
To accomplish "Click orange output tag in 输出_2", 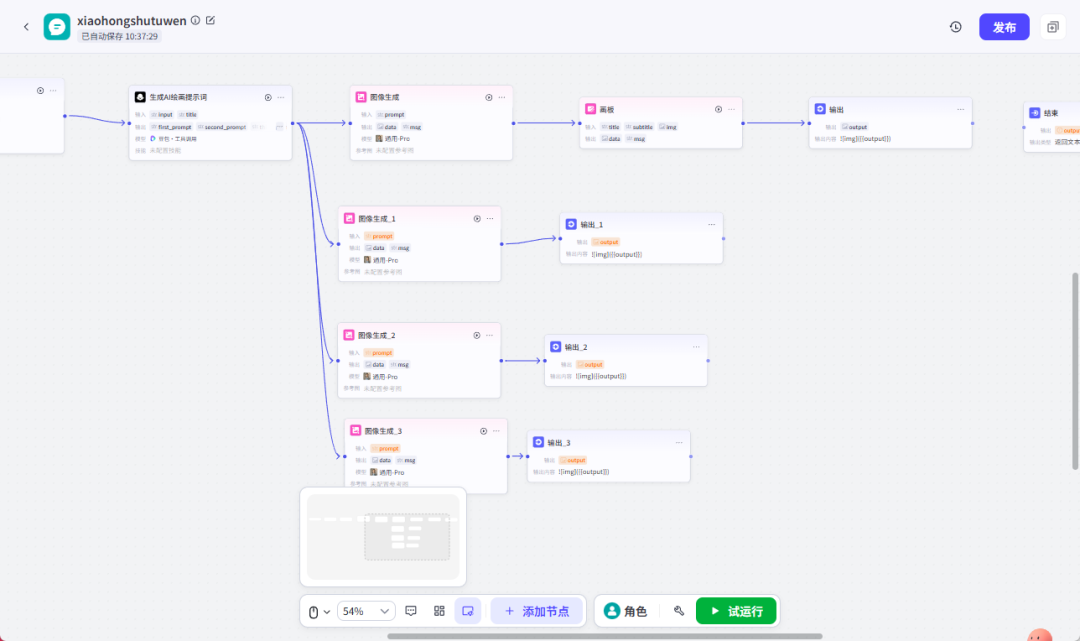I will 590,364.
